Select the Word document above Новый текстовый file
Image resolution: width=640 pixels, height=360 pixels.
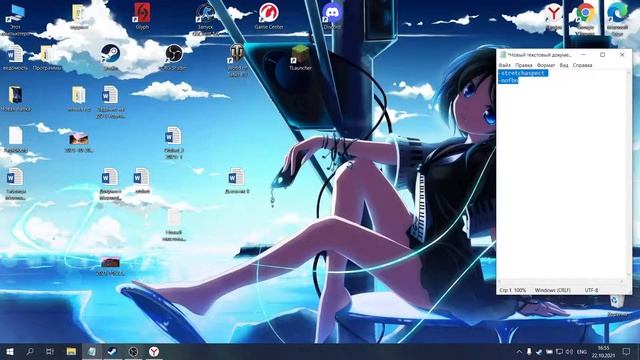coord(174,142)
